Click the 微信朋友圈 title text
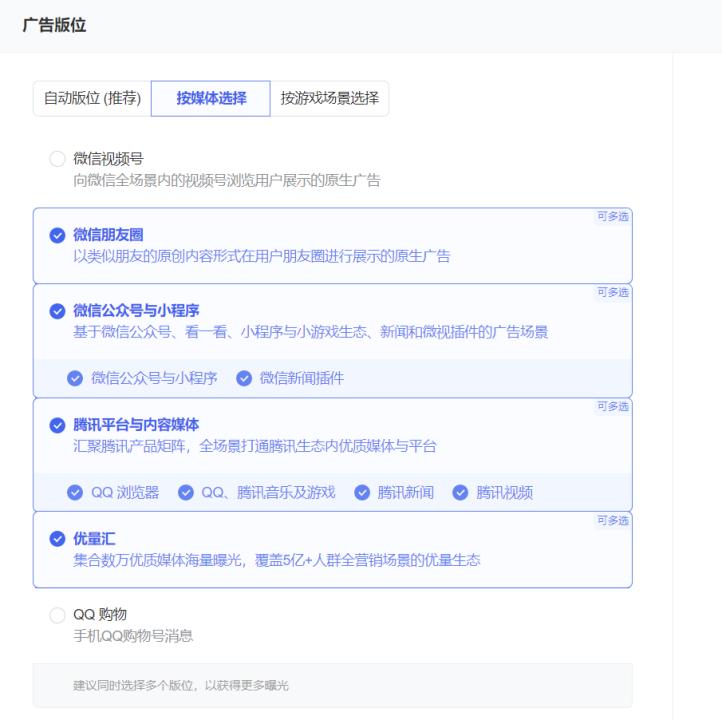 pos(108,235)
